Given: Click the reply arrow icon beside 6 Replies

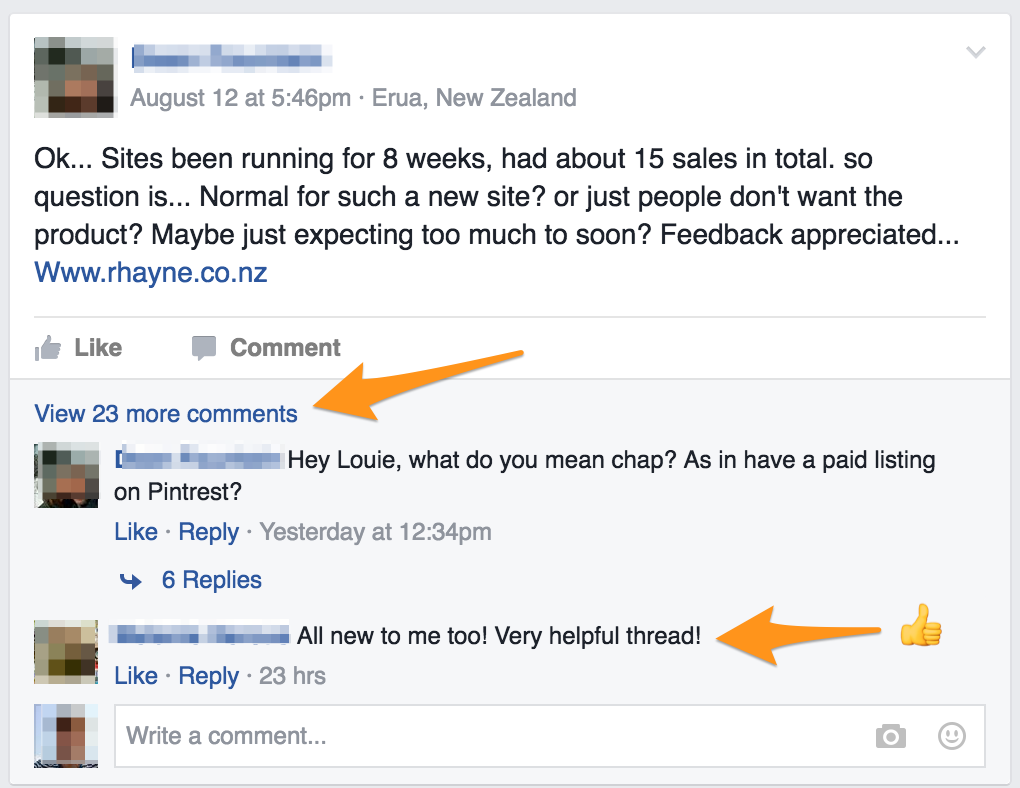Looking at the screenshot, I should point(131,580).
